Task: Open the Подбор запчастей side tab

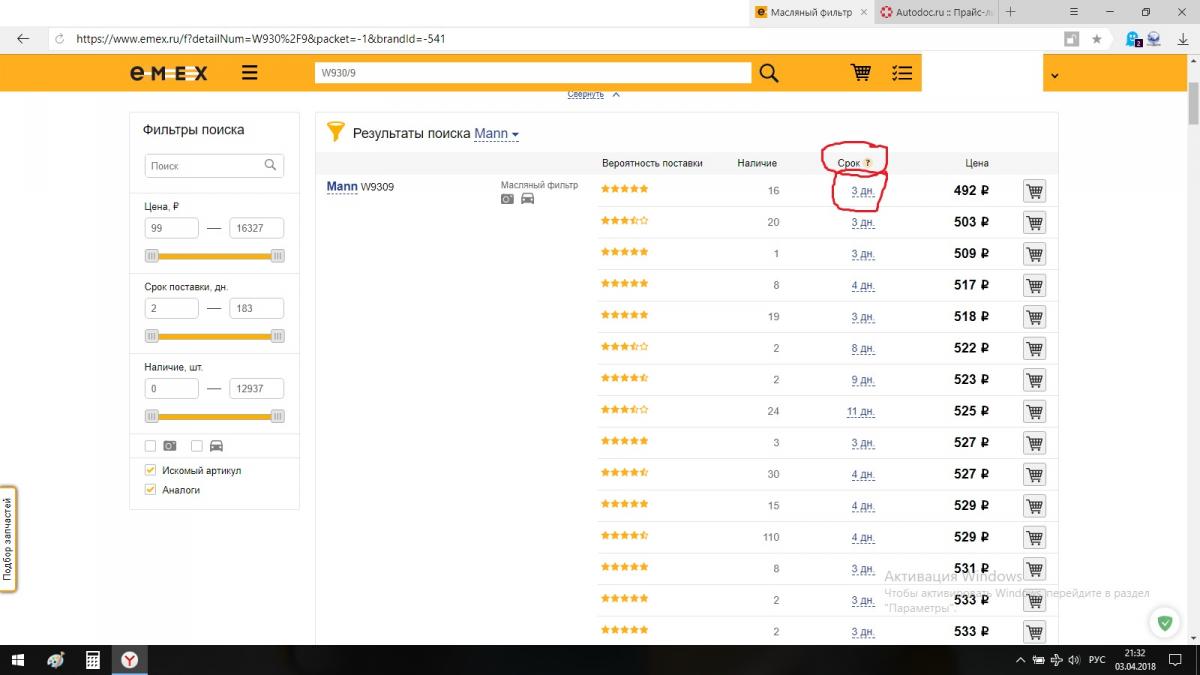Action: (x=8, y=540)
